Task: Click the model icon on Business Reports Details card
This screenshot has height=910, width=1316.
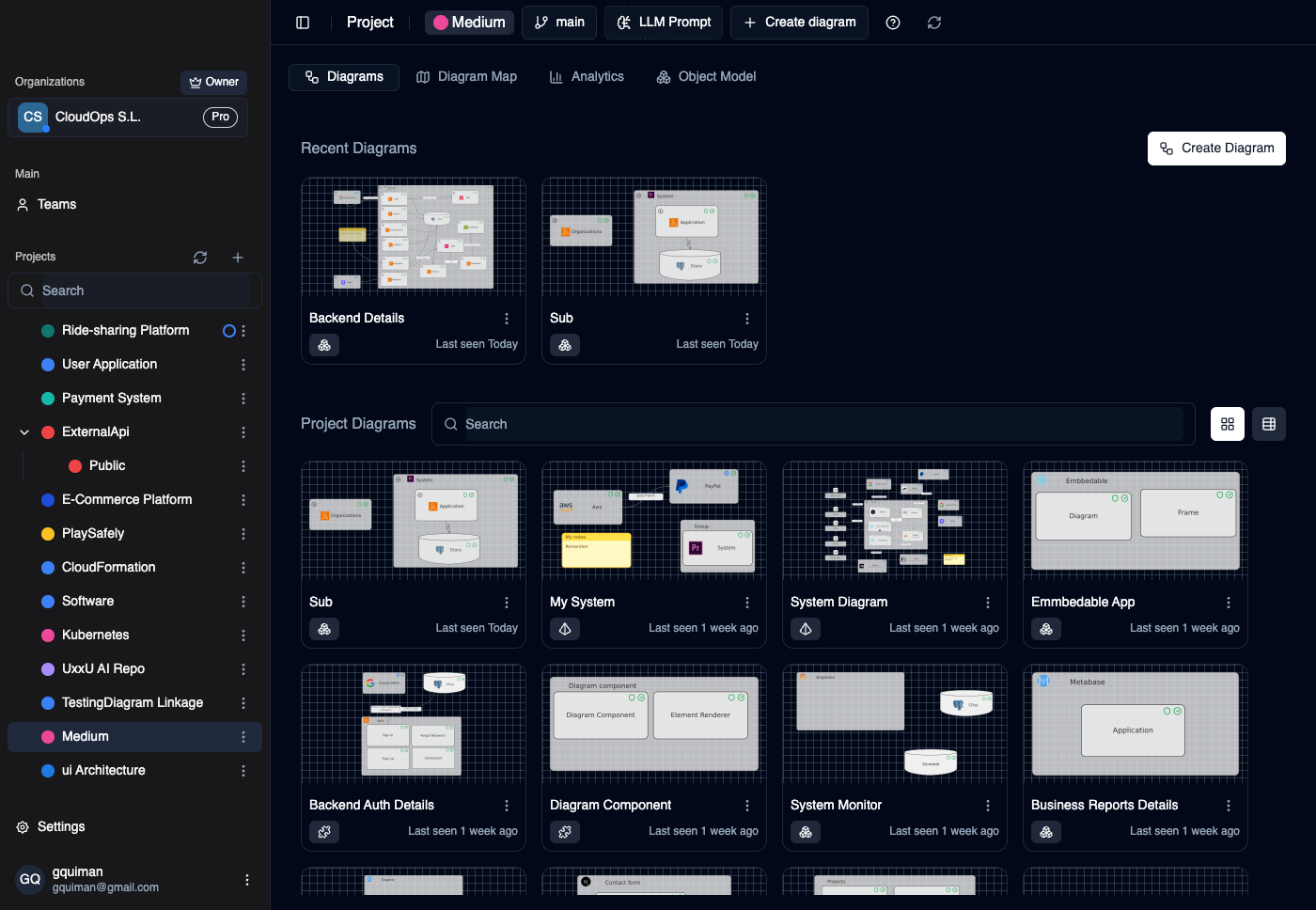Action: click(1046, 832)
